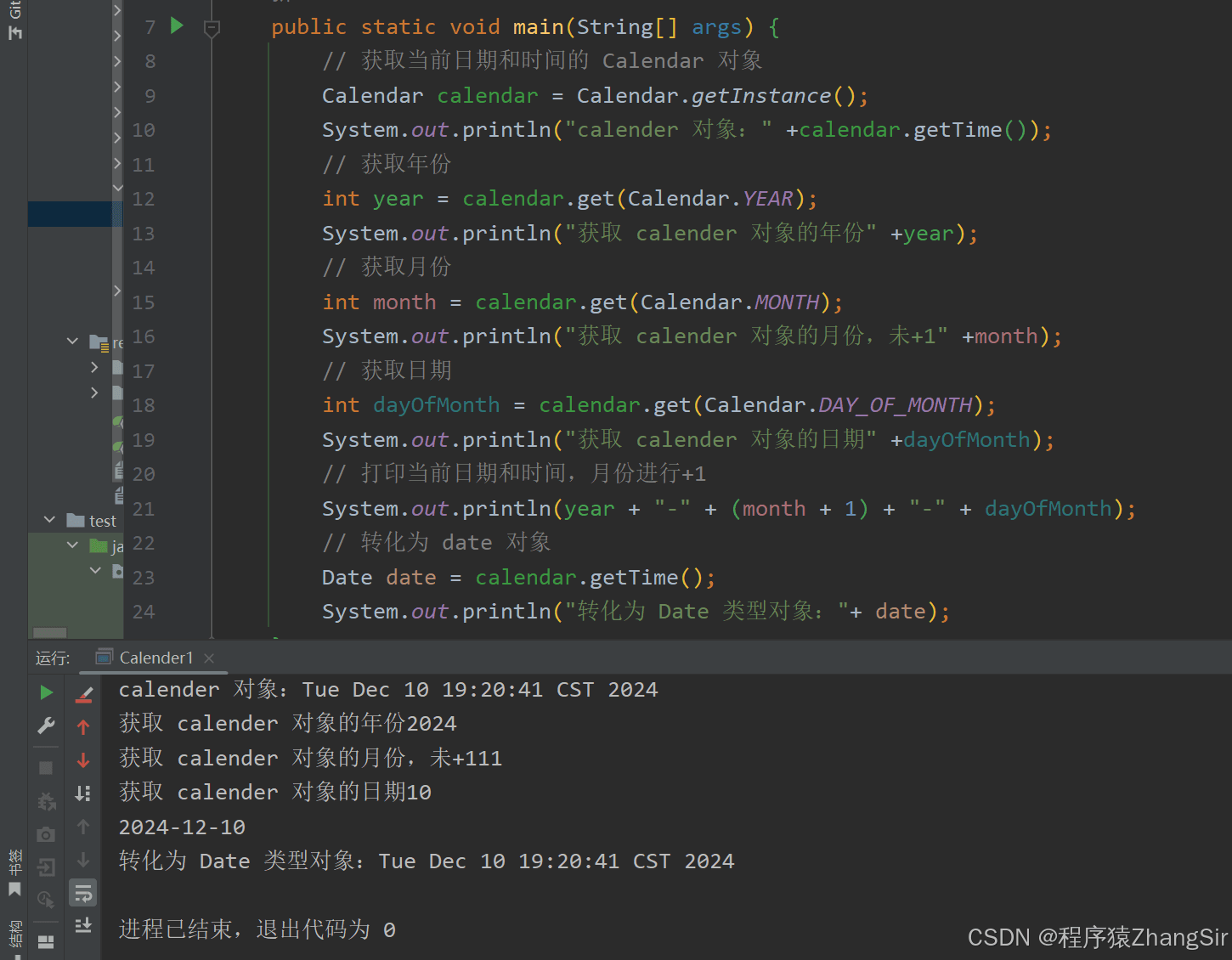The image size is (1232, 960).
Task: Open the 书签 bookmarks tool window
Action: pyautogui.click(x=14, y=872)
